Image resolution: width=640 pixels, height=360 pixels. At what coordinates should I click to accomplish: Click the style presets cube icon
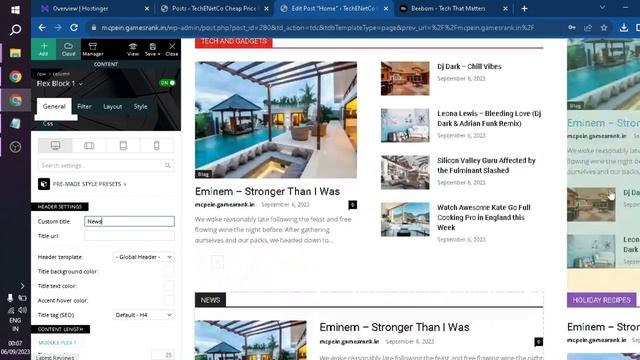(44, 184)
